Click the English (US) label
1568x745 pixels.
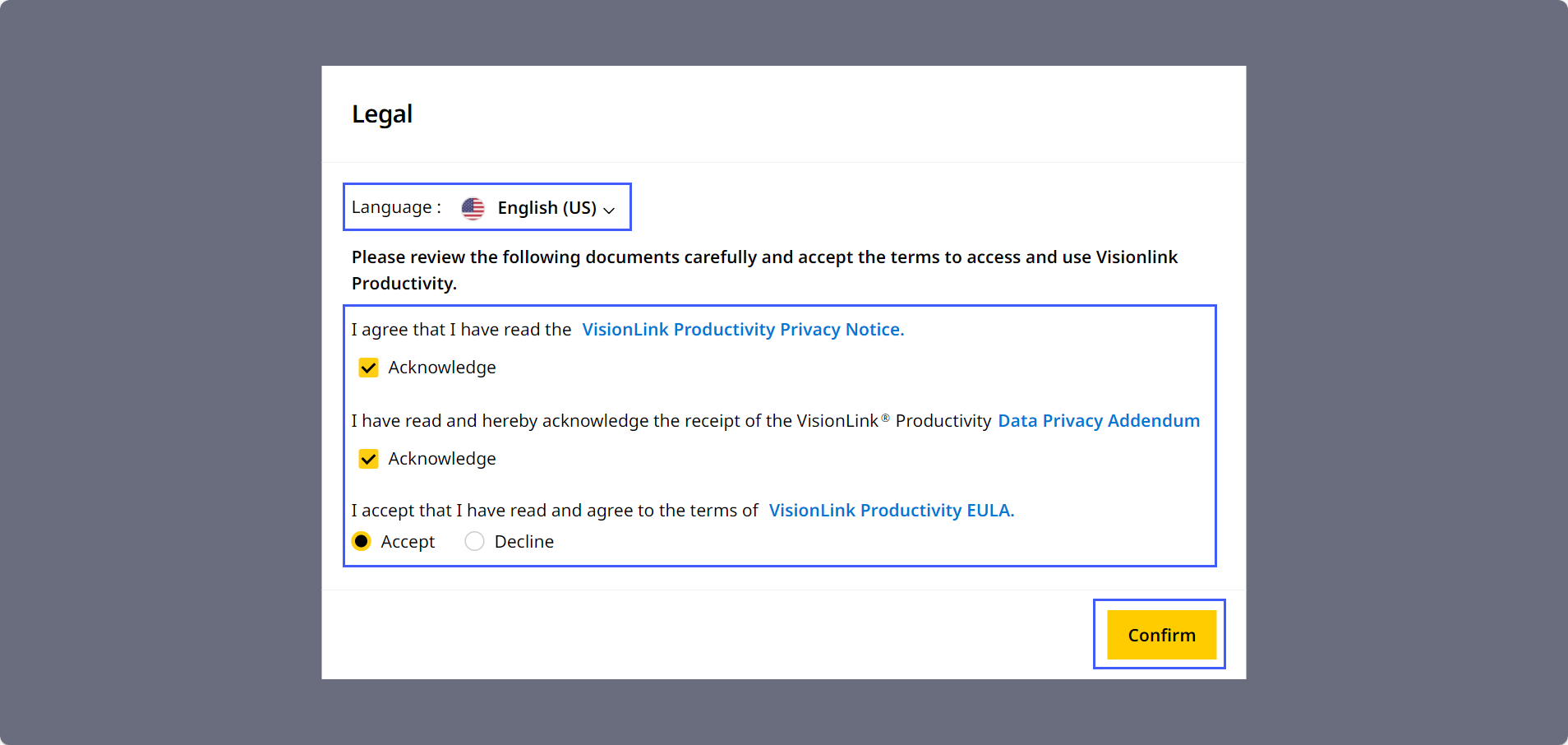tap(547, 208)
